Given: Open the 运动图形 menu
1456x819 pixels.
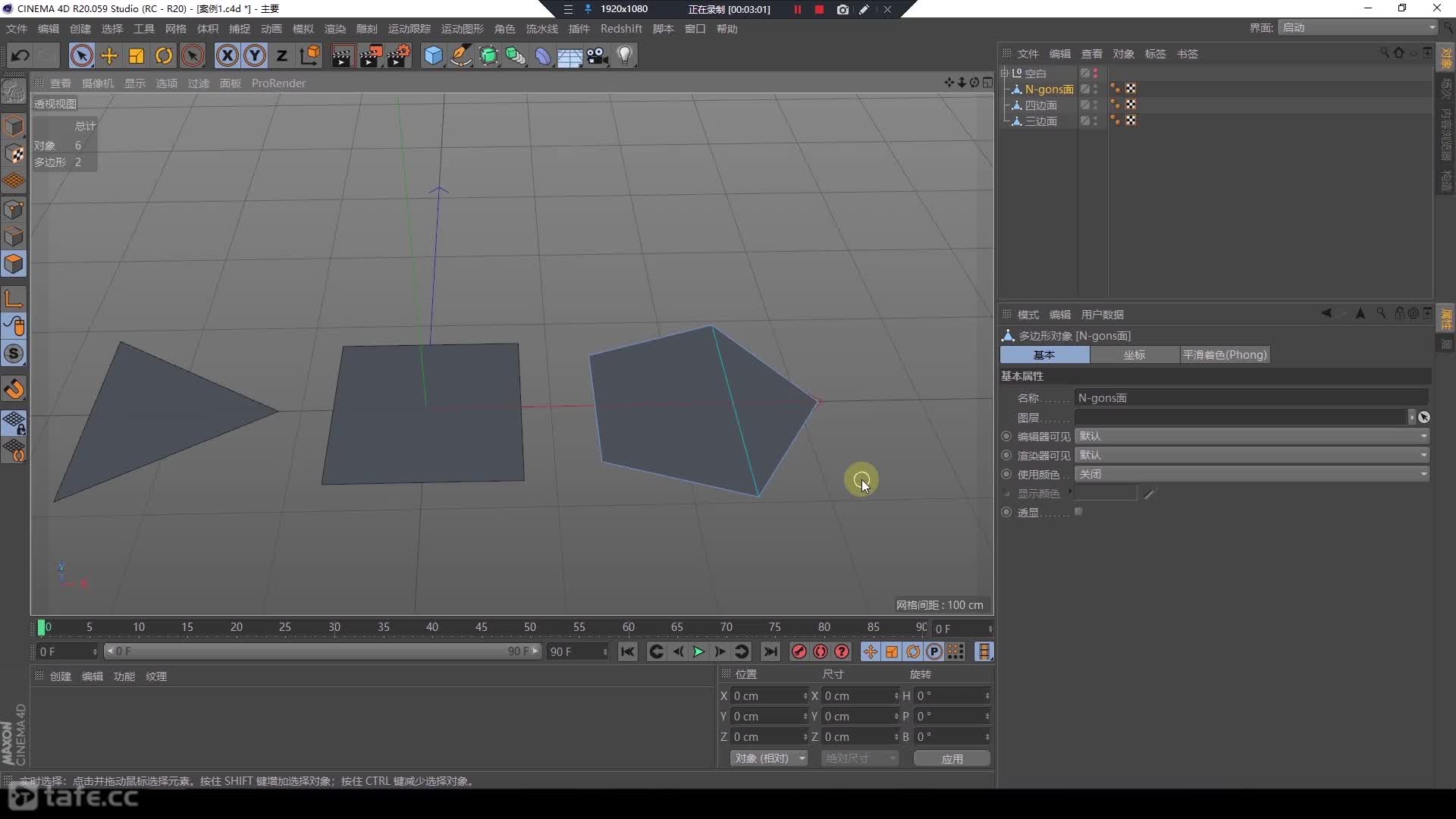Looking at the screenshot, I should click(x=463, y=29).
